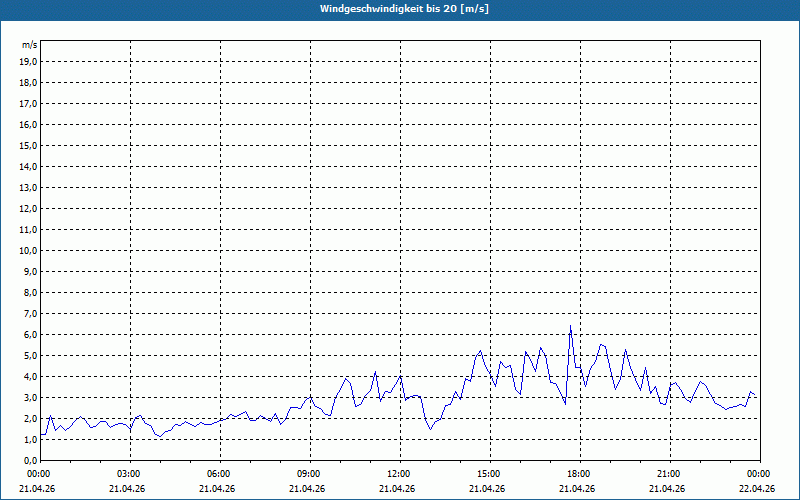Click the '03:00' time label
Viewport: 800px width, 500px height.
click(x=130, y=474)
